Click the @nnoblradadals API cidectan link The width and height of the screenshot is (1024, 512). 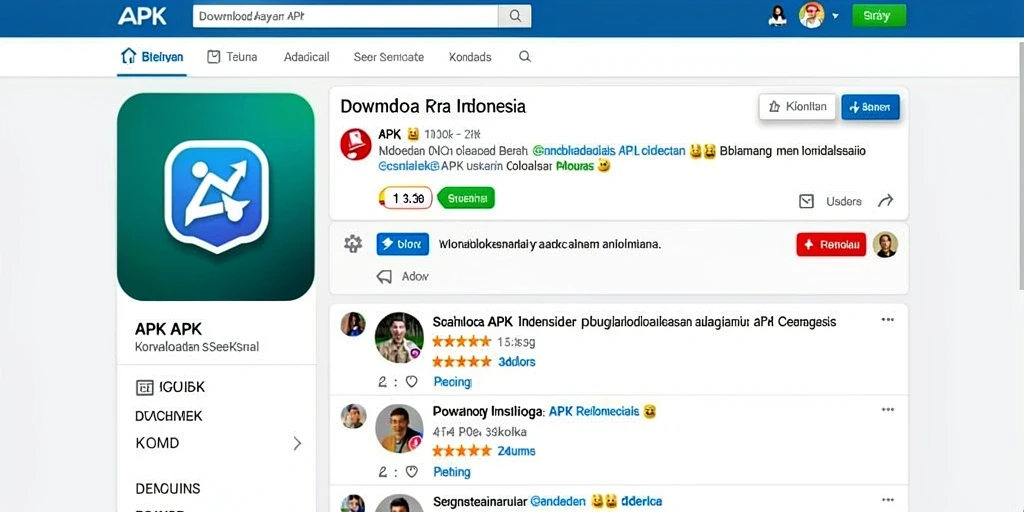(609, 151)
